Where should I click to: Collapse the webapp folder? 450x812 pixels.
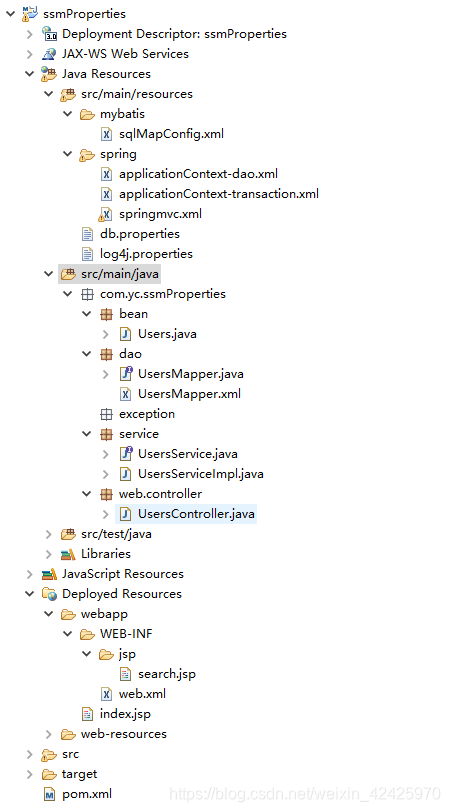(49, 614)
